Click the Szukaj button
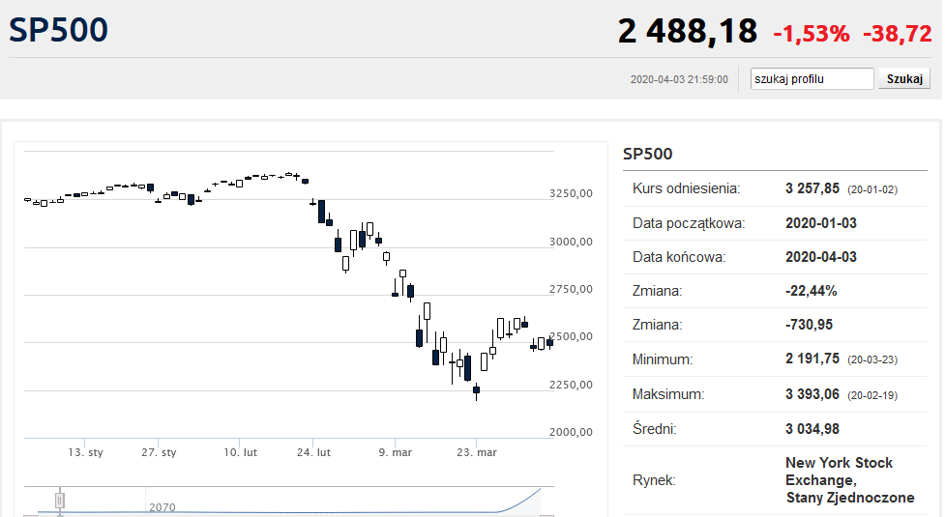The width and height of the screenshot is (945, 517). 904,79
